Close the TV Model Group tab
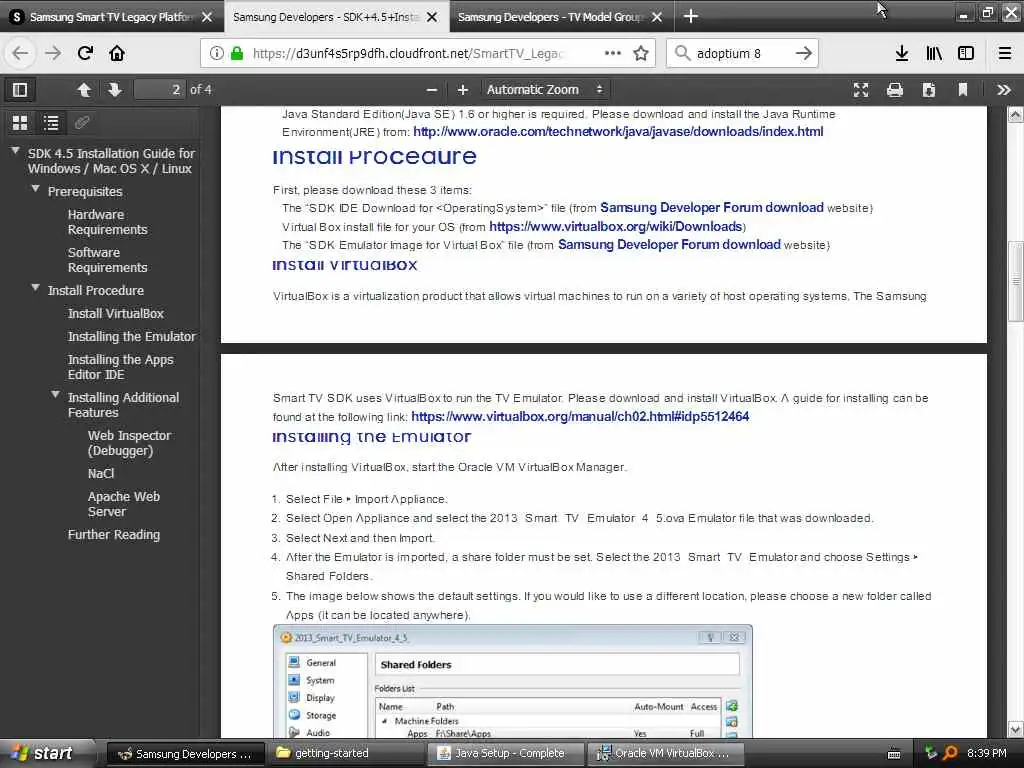Viewport: 1024px width, 768px height. point(657,17)
